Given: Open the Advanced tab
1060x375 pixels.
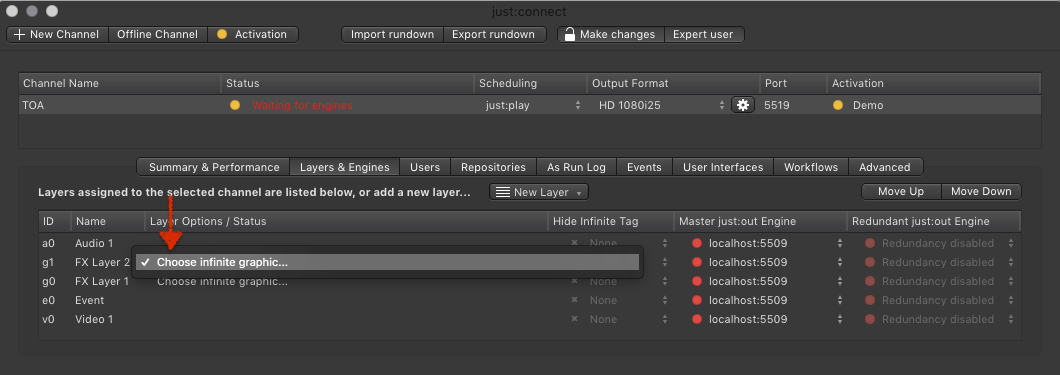Looking at the screenshot, I should coord(885,167).
